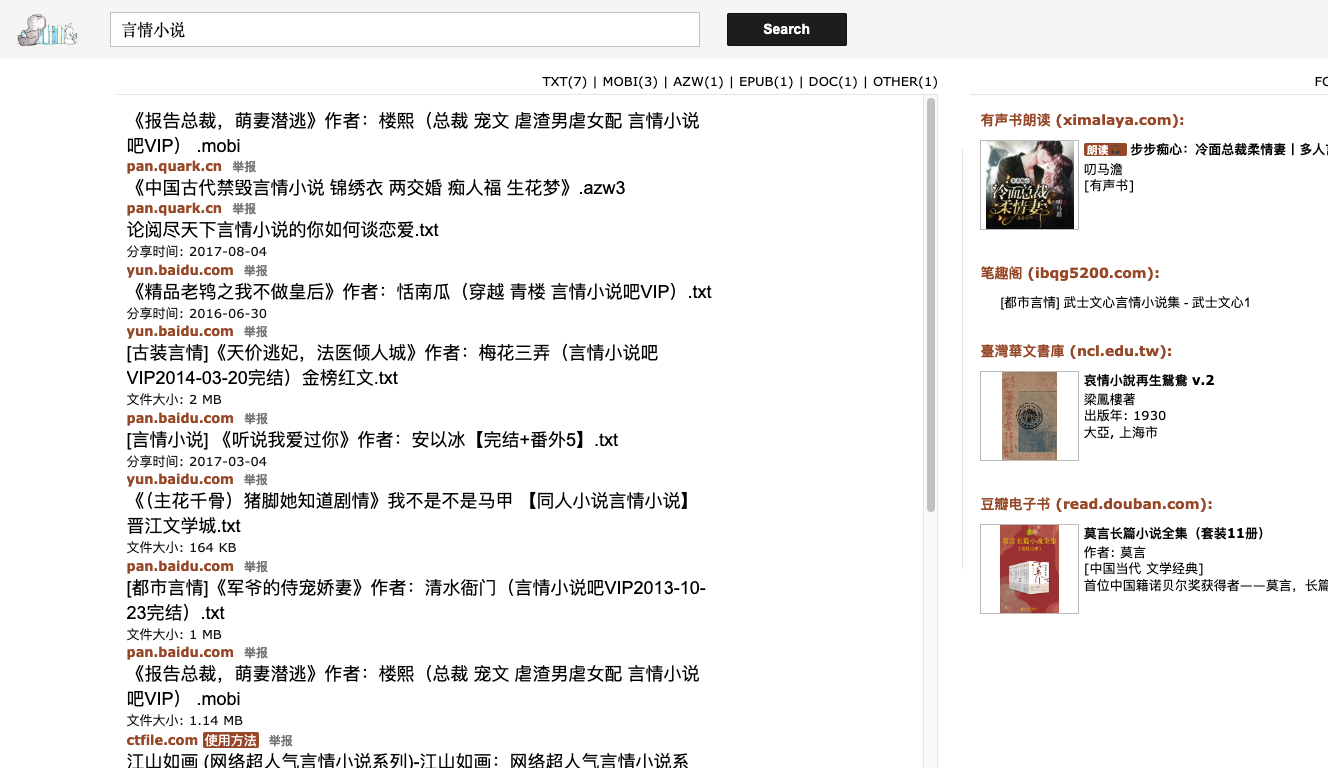Filter results by DOC(1)

pos(833,82)
